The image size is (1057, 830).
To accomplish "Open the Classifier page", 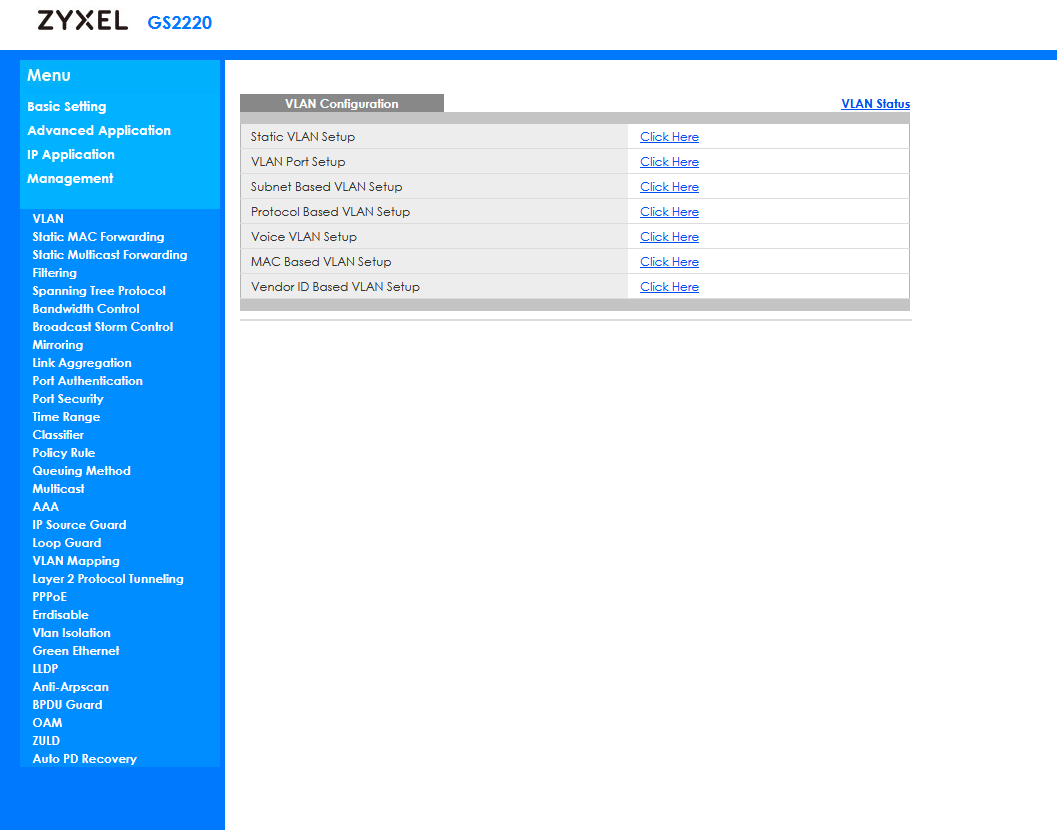I will click(x=58, y=435).
